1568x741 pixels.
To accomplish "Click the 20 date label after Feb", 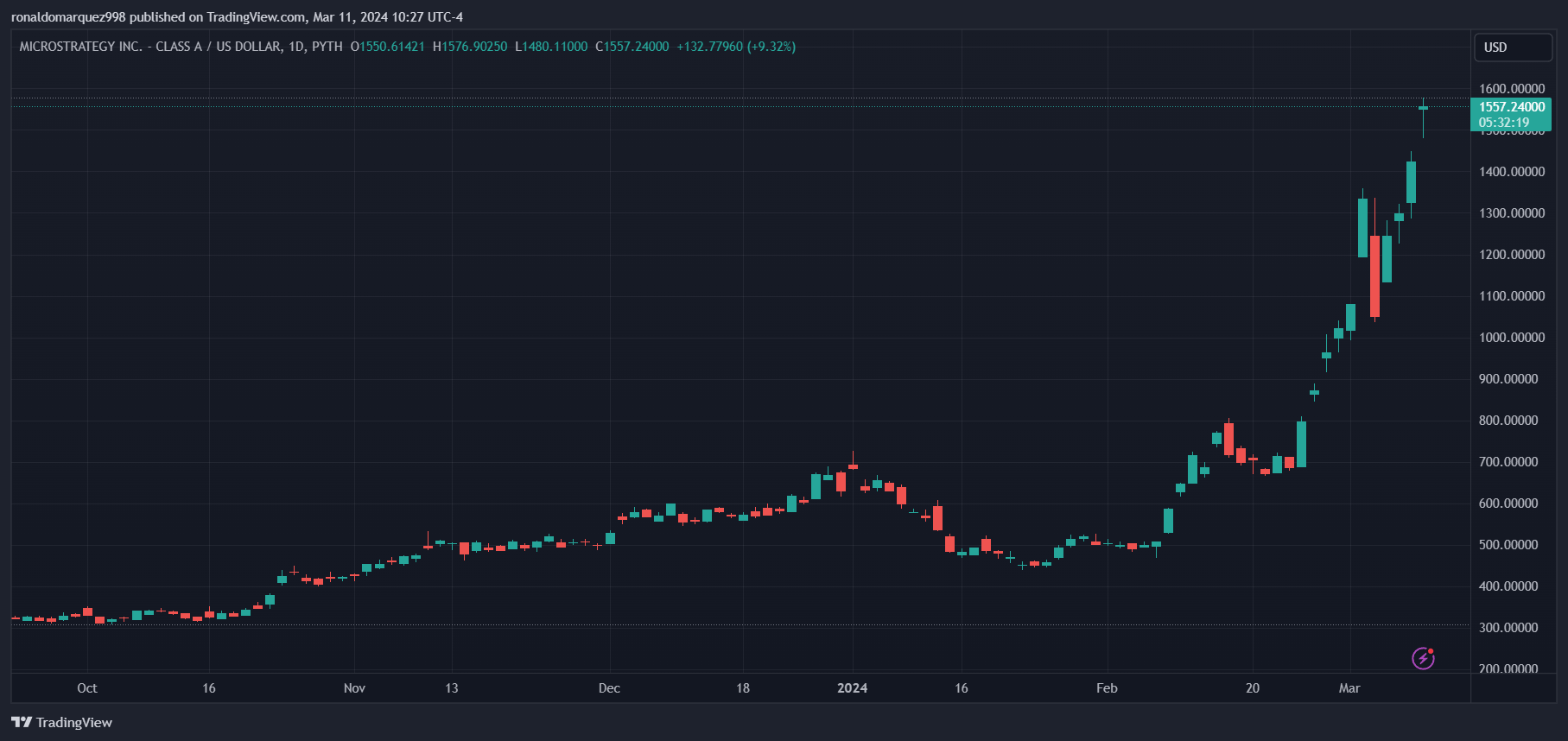I will pos(1253,688).
